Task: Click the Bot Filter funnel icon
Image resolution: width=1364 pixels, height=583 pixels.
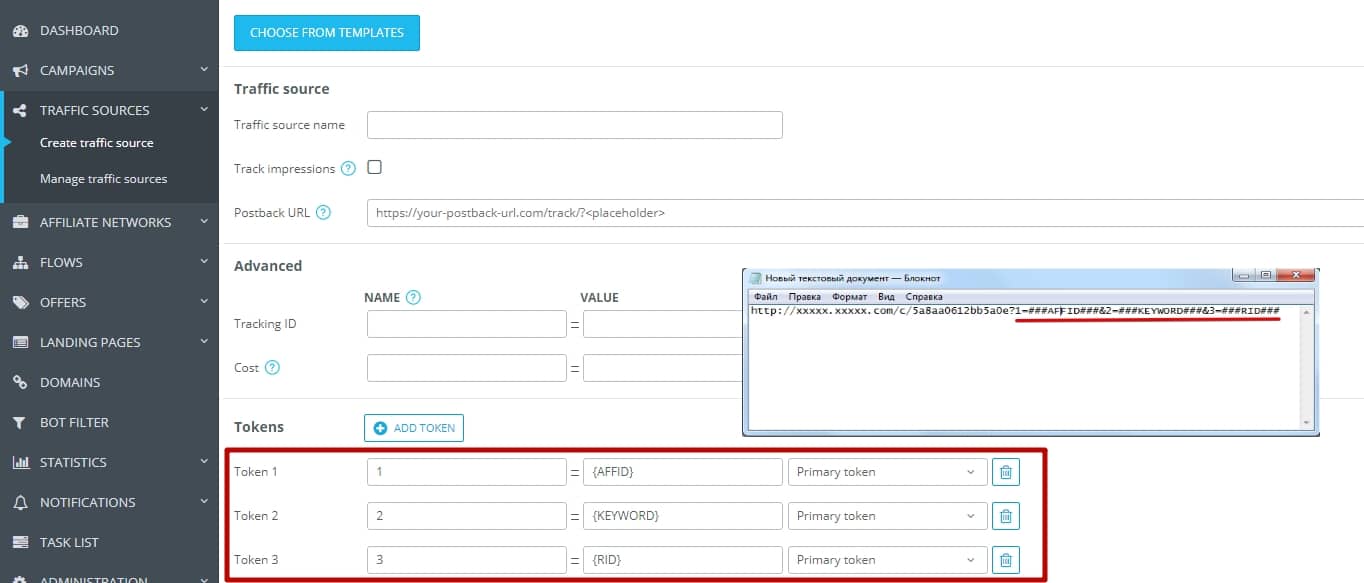Action: coord(19,423)
